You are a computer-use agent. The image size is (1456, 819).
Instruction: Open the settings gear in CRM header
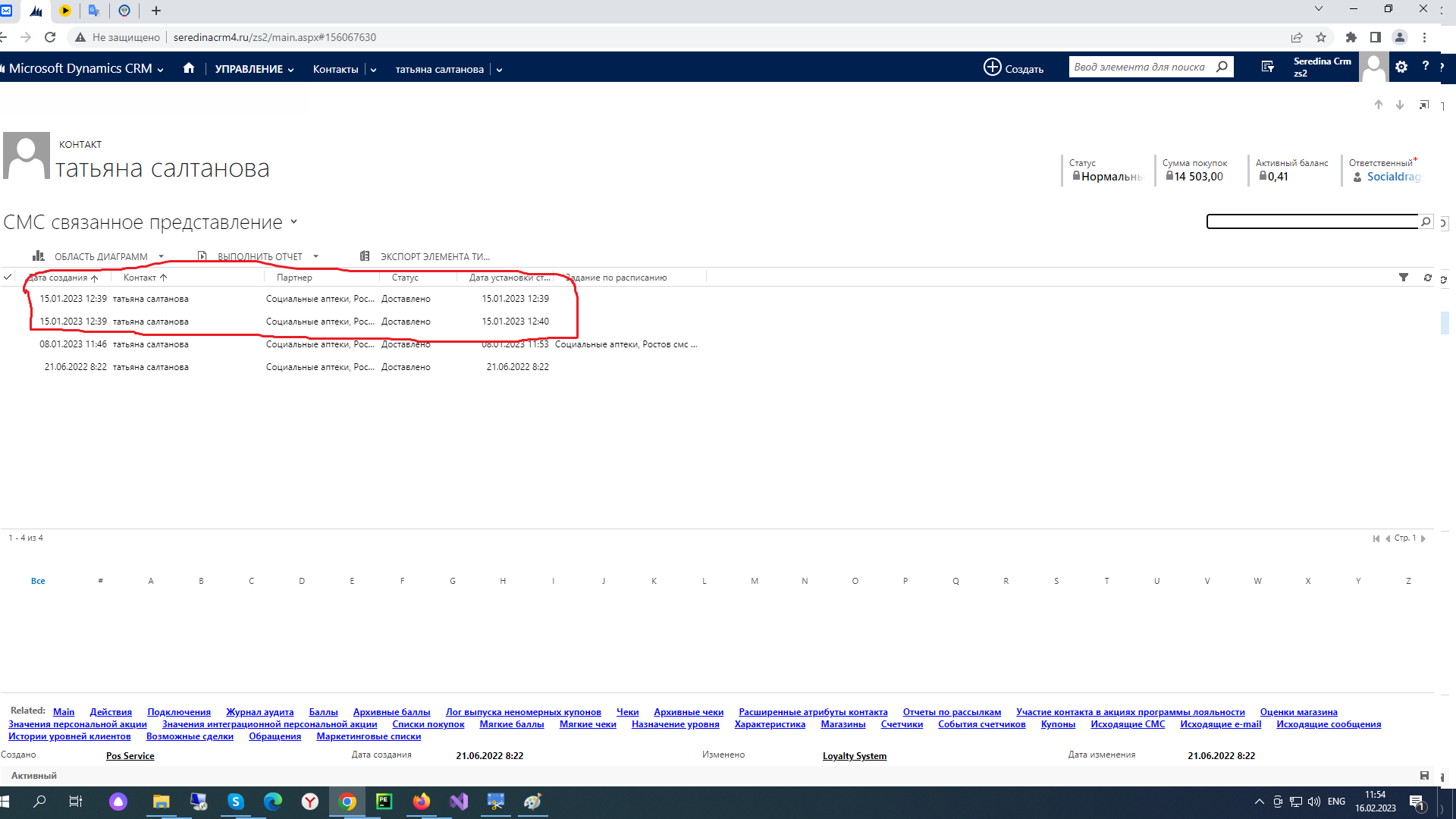coord(1401,67)
